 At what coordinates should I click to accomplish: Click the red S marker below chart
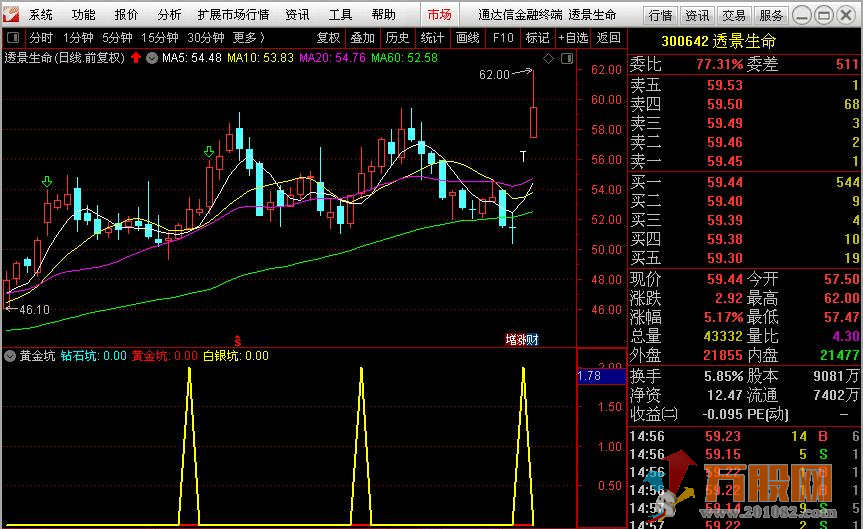(x=238, y=340)
